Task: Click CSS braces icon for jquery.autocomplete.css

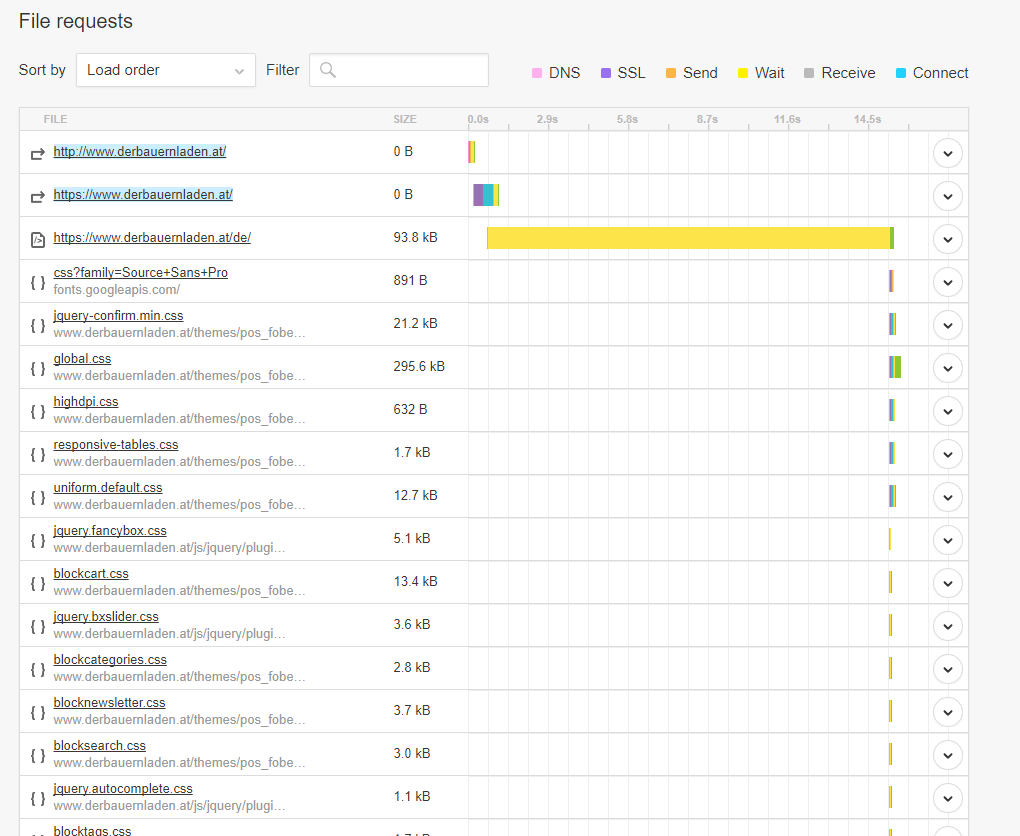Action: (x=38, y=798)
